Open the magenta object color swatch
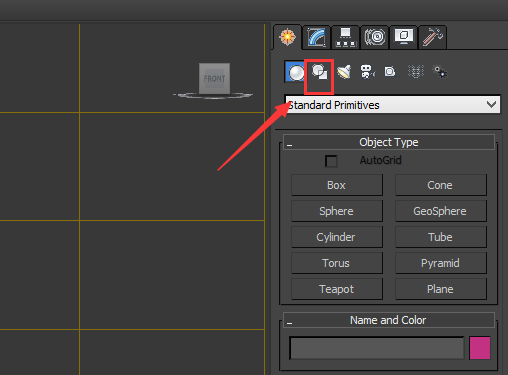This screenshot has height=375, width=508. pos(480,348)
